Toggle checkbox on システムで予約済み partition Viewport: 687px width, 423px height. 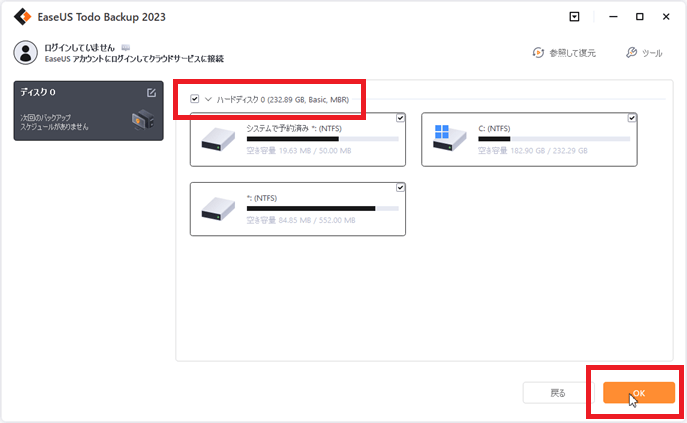(x=400, y=119)
